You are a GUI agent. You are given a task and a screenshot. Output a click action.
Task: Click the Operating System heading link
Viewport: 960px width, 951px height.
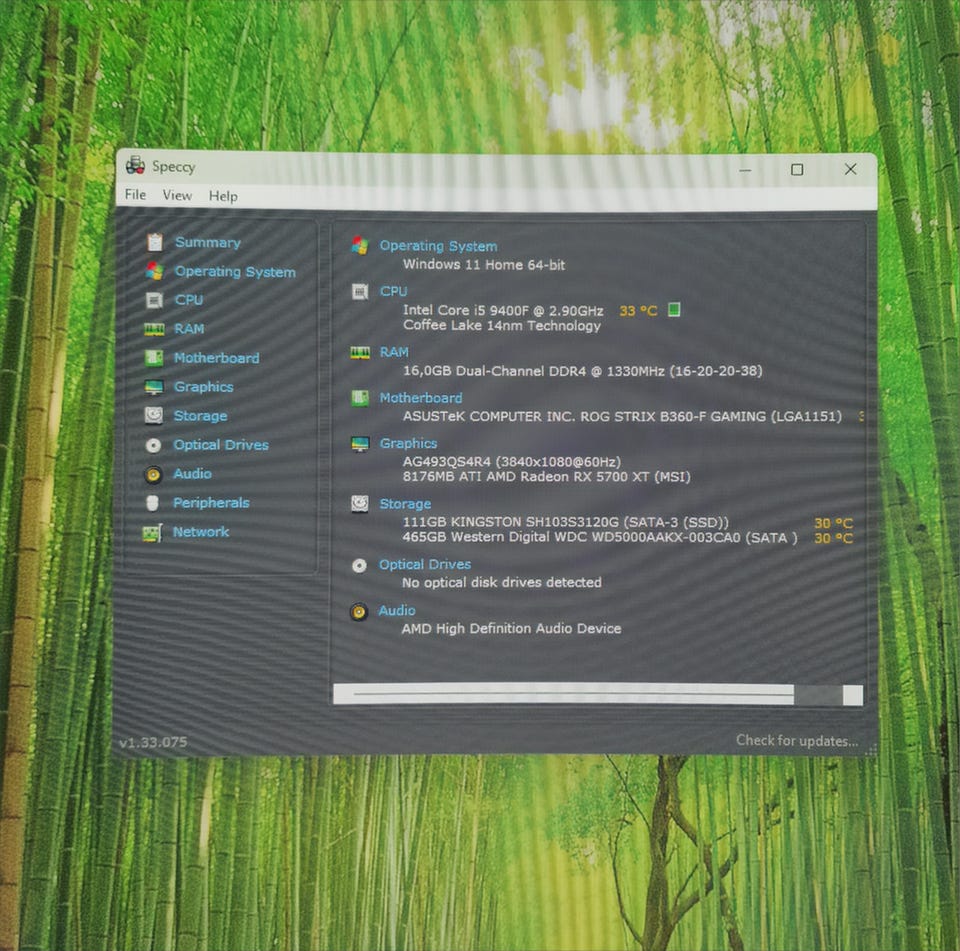438,246
